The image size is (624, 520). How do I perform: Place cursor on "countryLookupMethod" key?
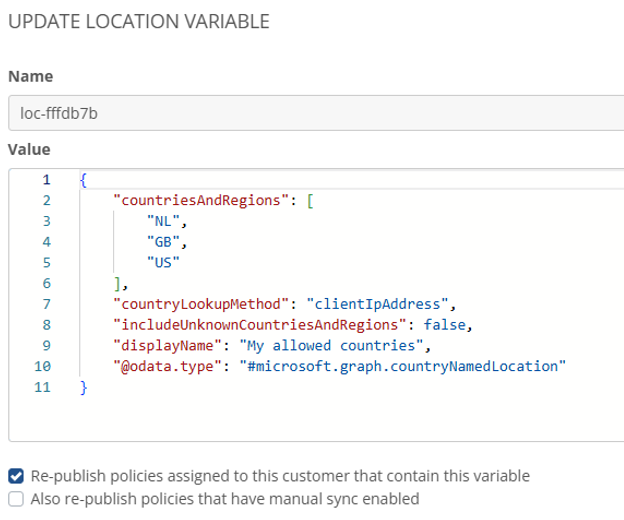[198, 304]
